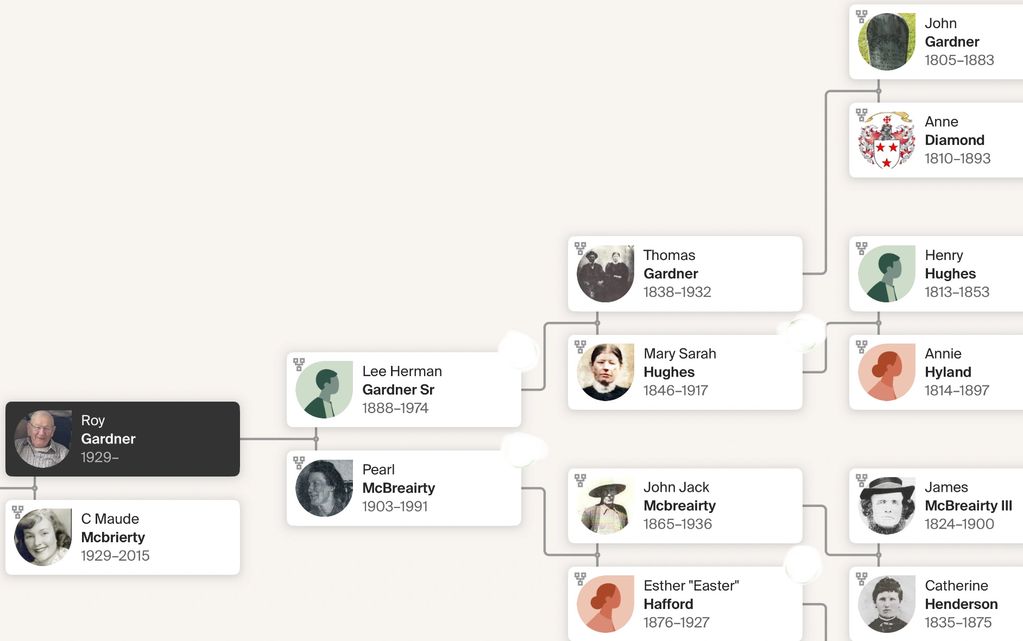Click Roy Gardner's profile photo

(x=43, y=439)
